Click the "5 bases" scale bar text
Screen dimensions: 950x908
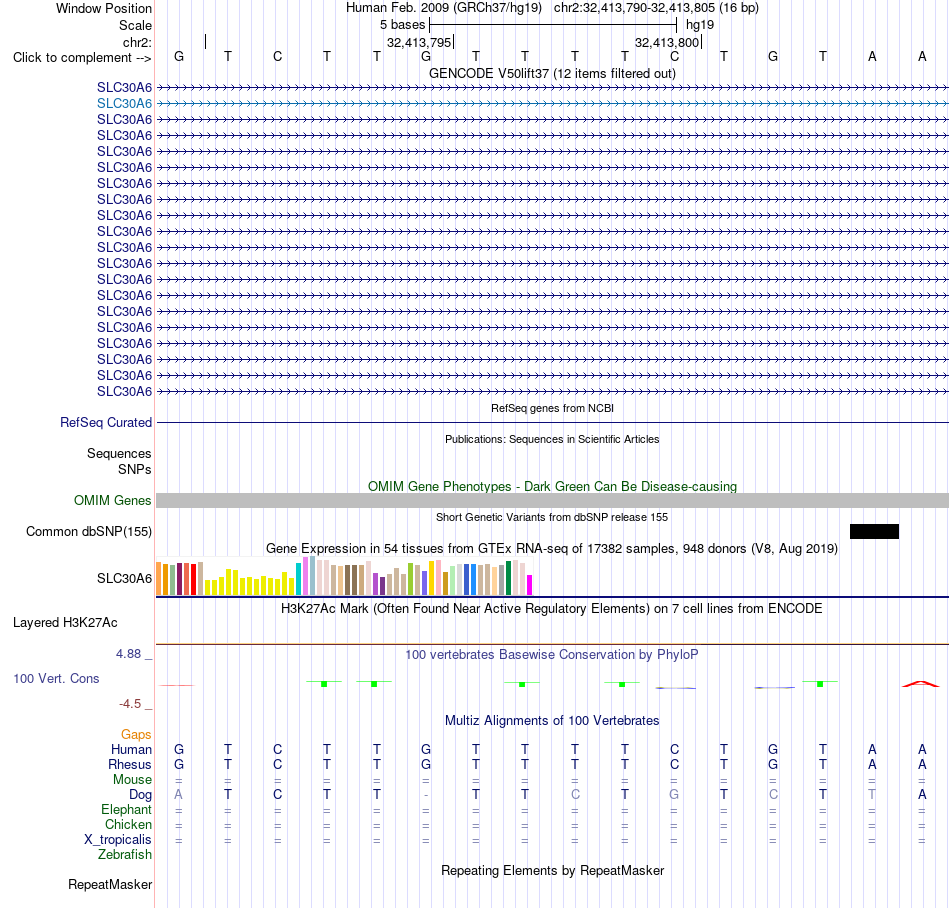pos(402,25)
